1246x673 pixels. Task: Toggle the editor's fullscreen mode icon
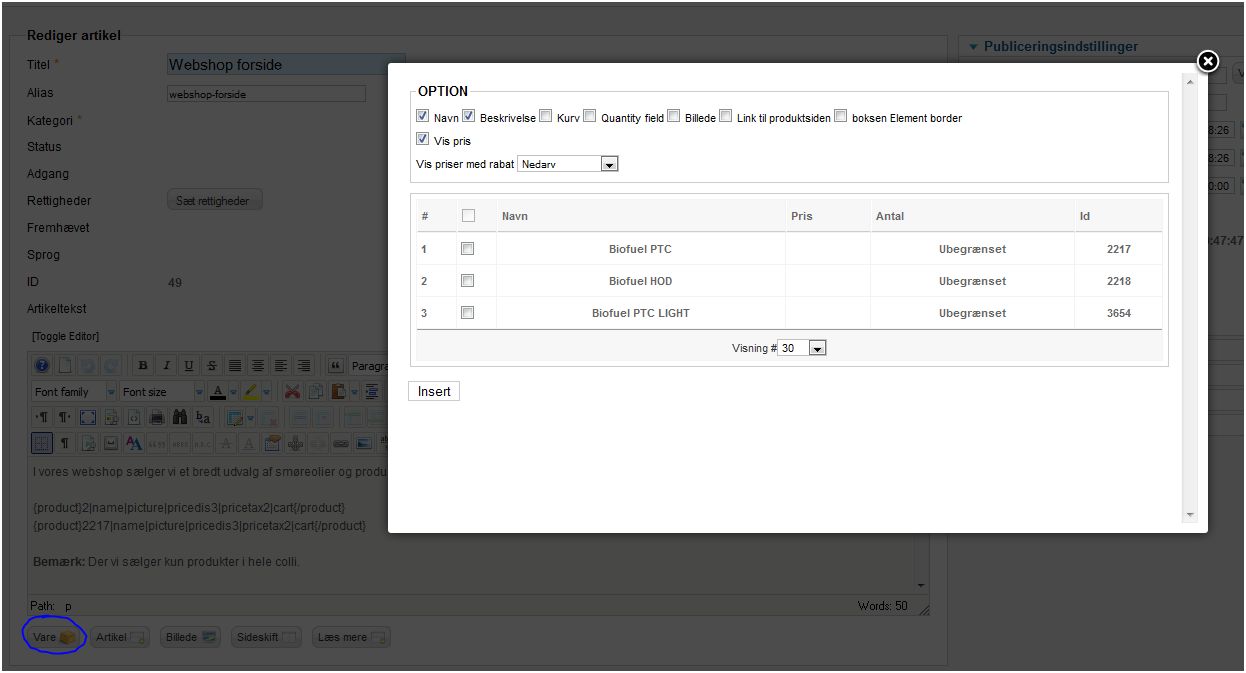pyautogui.click(x=88, y=418)
